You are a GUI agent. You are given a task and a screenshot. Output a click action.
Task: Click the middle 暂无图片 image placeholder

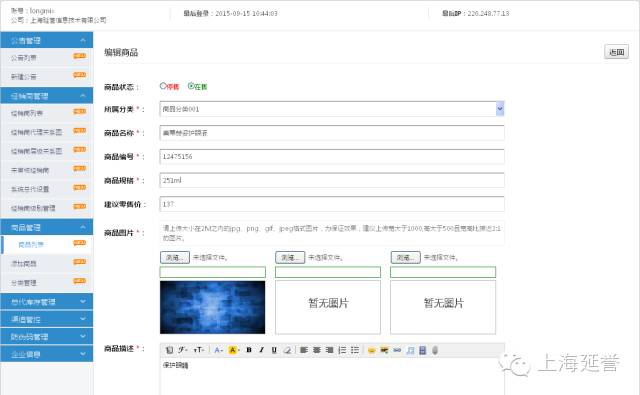[328, 307]
